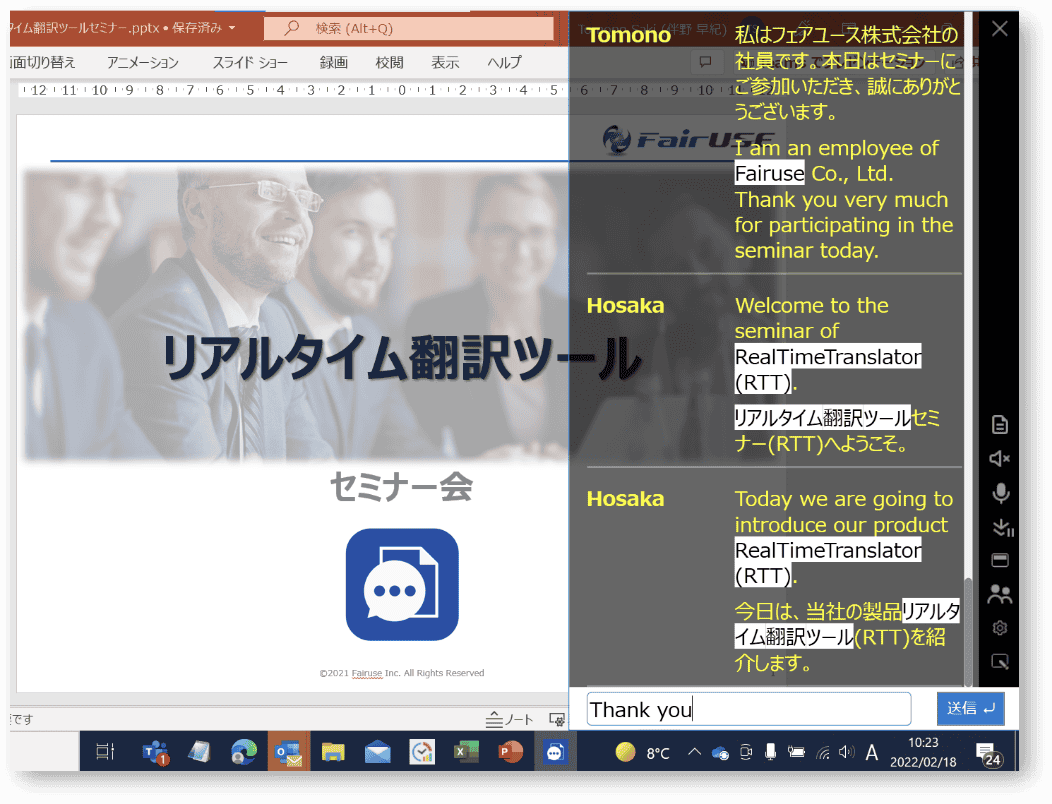Open File Explorer from the taskbar
1052x804 pixels.
(333, 752)
